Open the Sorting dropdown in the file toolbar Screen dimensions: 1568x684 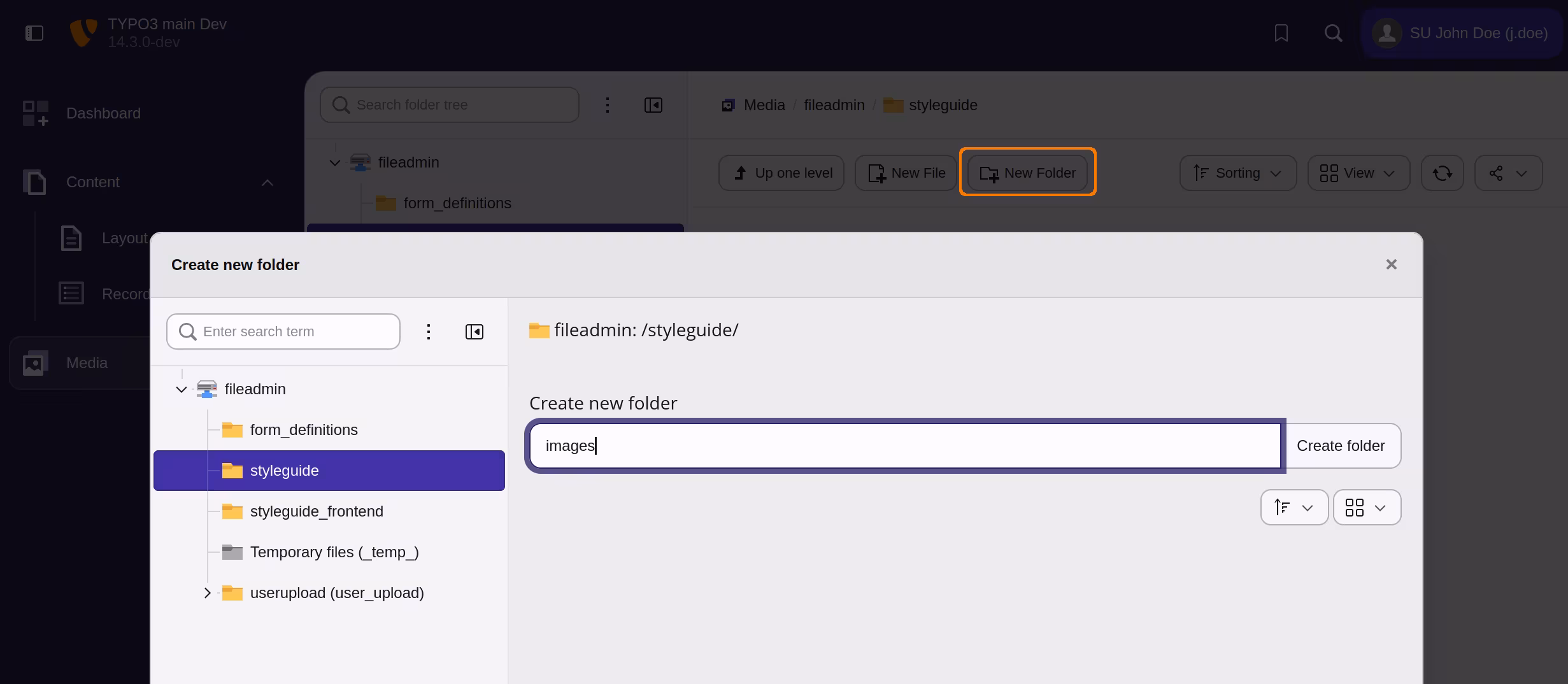tap(1236, 173)
